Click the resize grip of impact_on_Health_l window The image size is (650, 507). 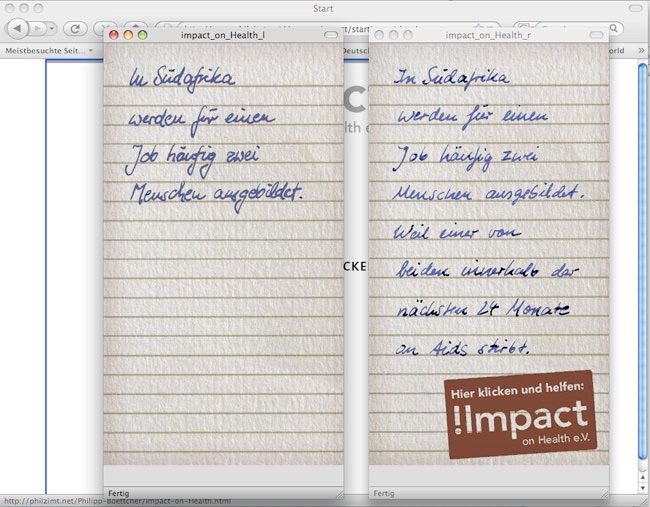(x=337, y=493)
